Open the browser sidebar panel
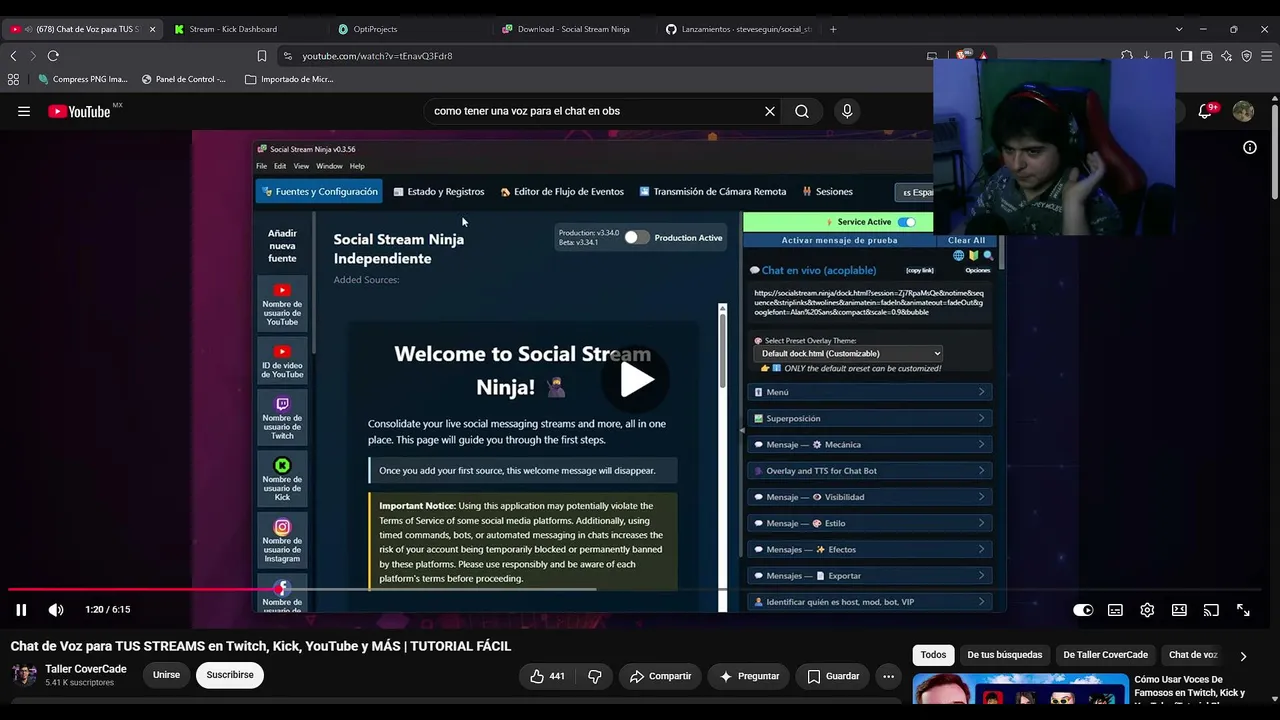This screenshot has width=1280, height=720. (x=1186, y=56)
